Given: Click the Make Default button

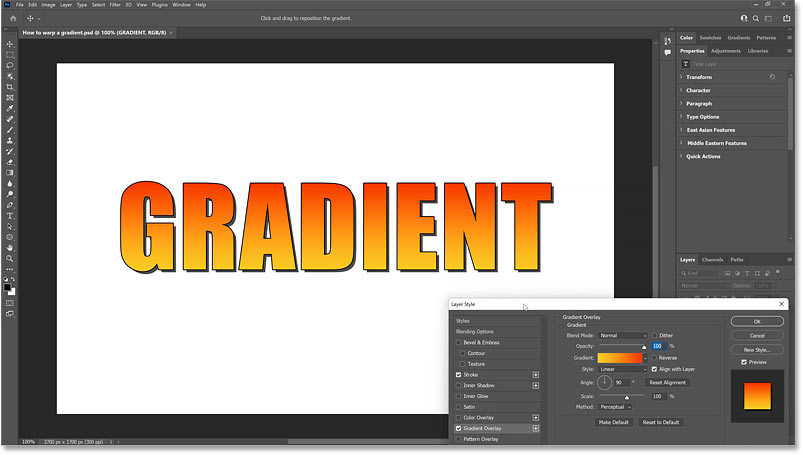Looking at the screenshot, I should (x=614, y=423).
